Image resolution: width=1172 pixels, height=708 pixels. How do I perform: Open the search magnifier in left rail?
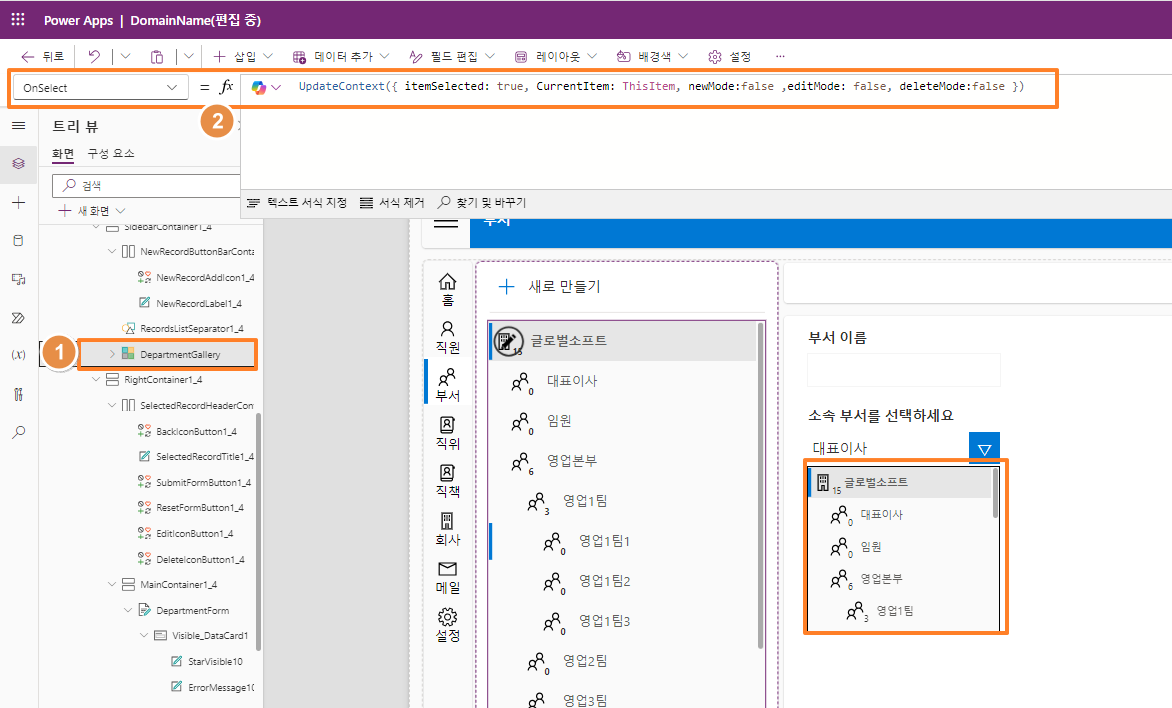tap(19, 432)
